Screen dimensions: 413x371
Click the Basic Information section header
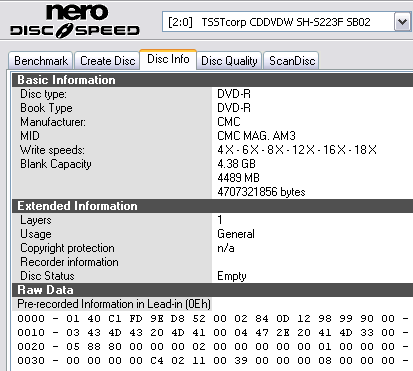pyautogui.click(x=212, y=80)
